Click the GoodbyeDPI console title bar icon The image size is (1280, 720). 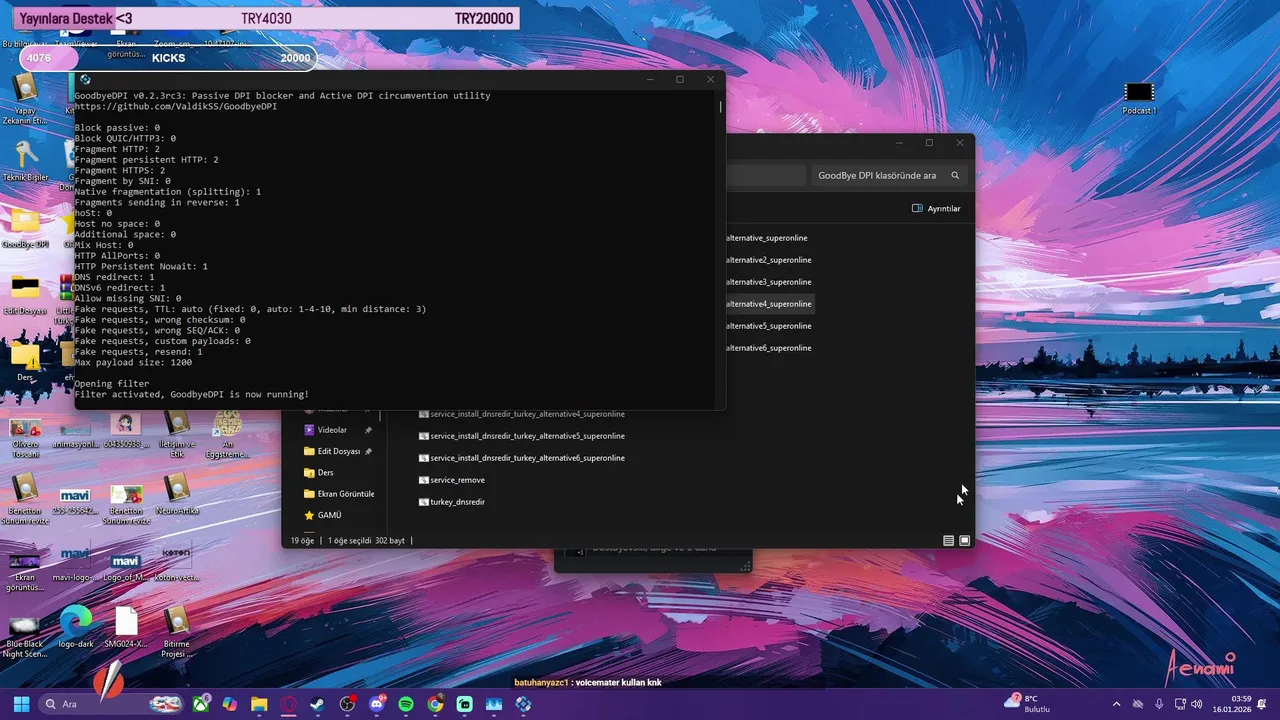point(85,80)
